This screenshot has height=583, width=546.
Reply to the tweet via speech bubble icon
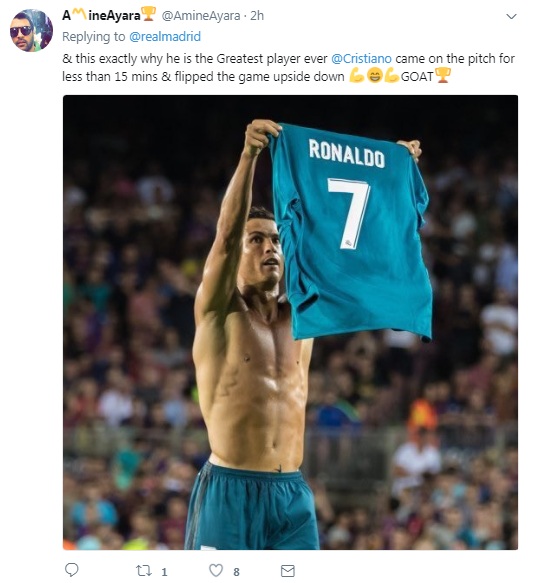(x=71, y=570)
